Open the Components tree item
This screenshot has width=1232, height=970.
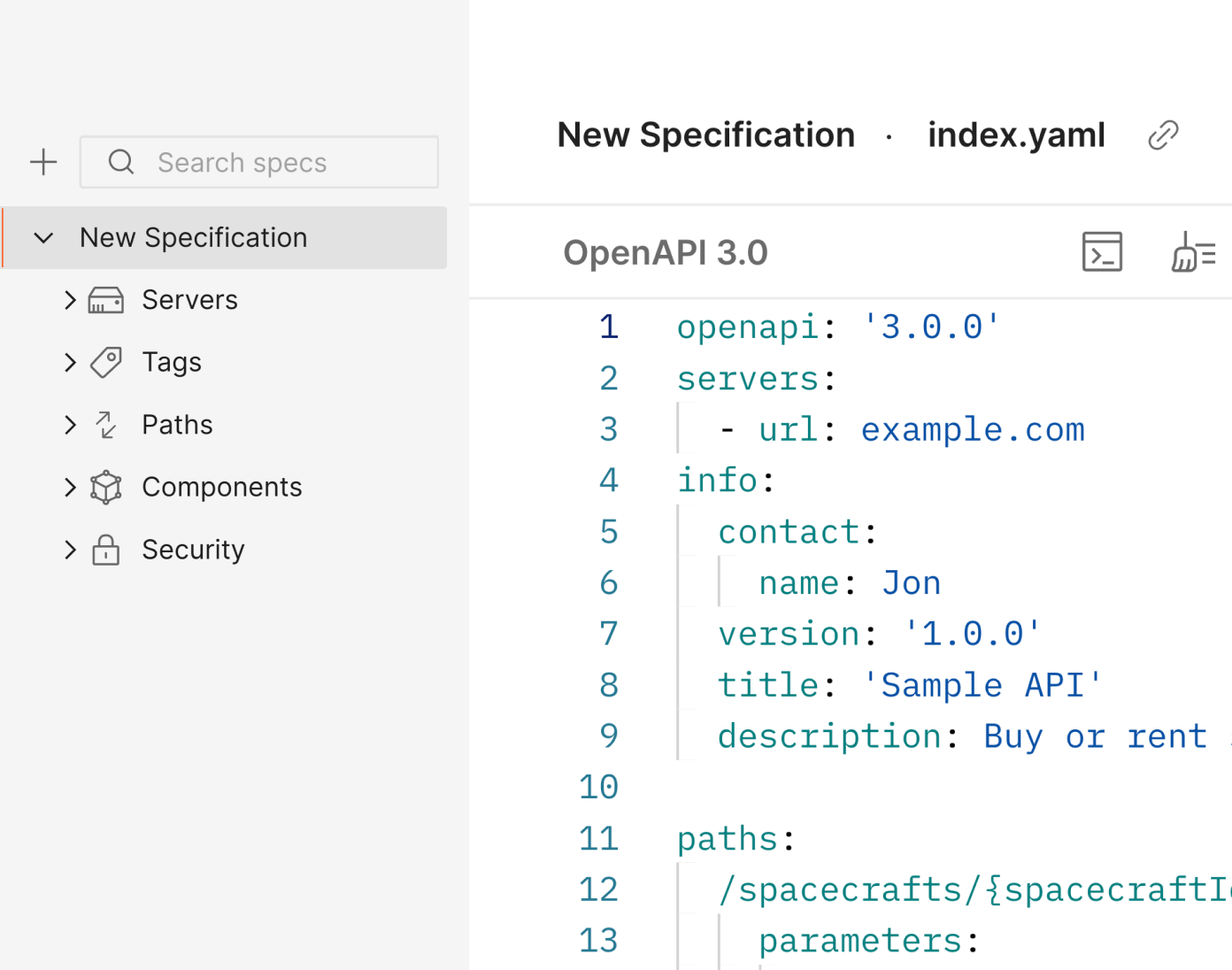click(x=222, y=487)
